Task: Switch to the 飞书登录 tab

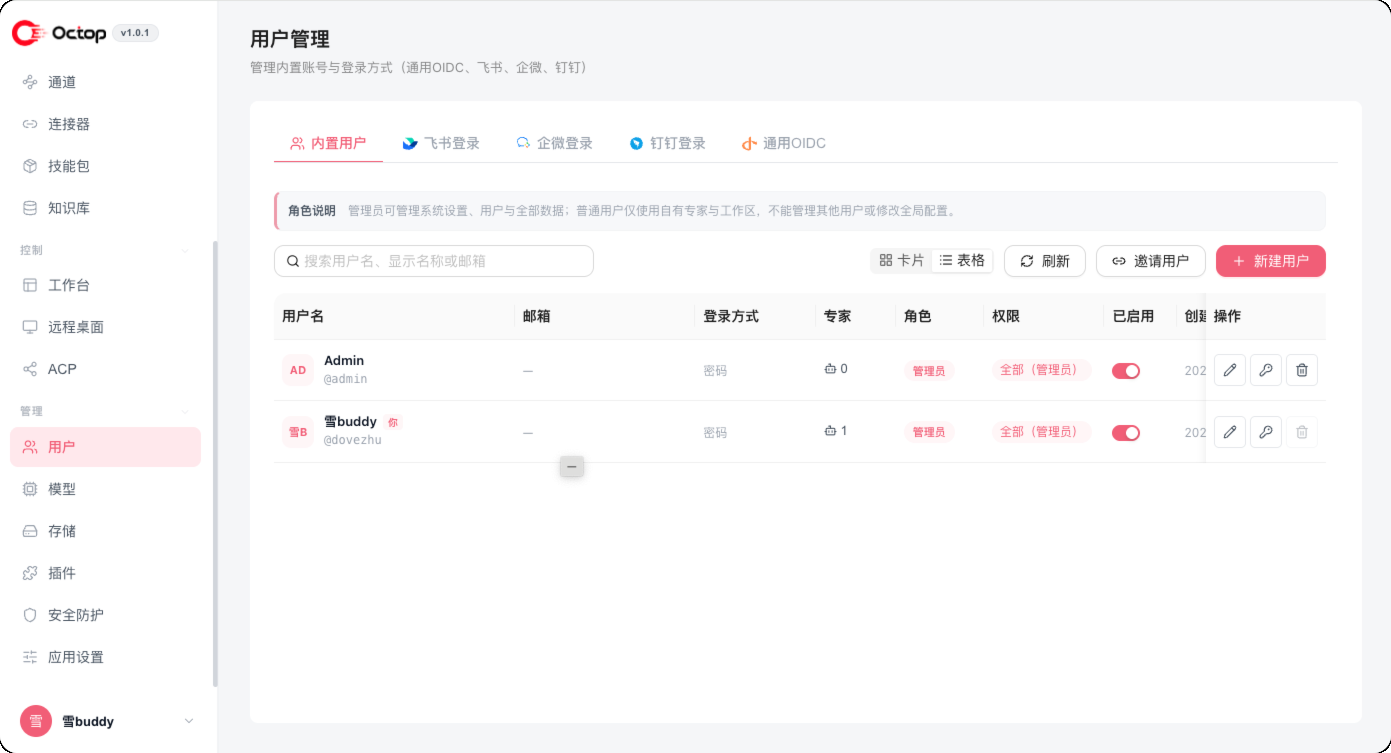Action: (441, 143)
